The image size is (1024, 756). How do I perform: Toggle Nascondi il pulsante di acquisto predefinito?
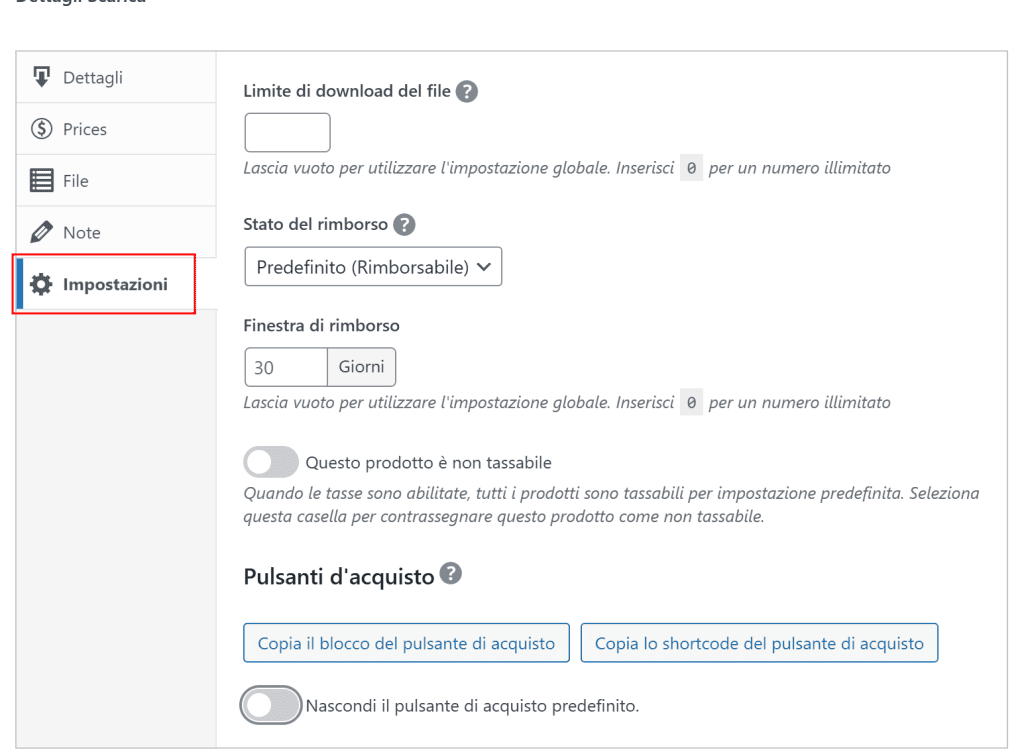coord(270,705)
